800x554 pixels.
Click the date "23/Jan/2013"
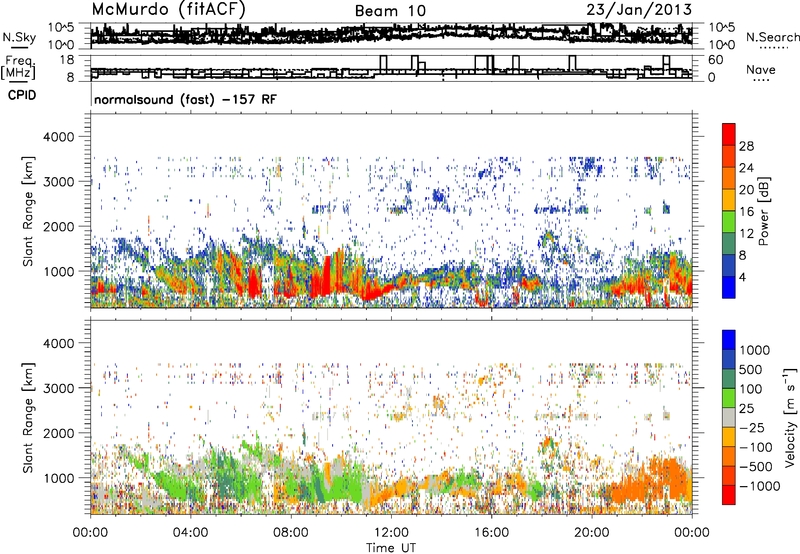[639, 9]
